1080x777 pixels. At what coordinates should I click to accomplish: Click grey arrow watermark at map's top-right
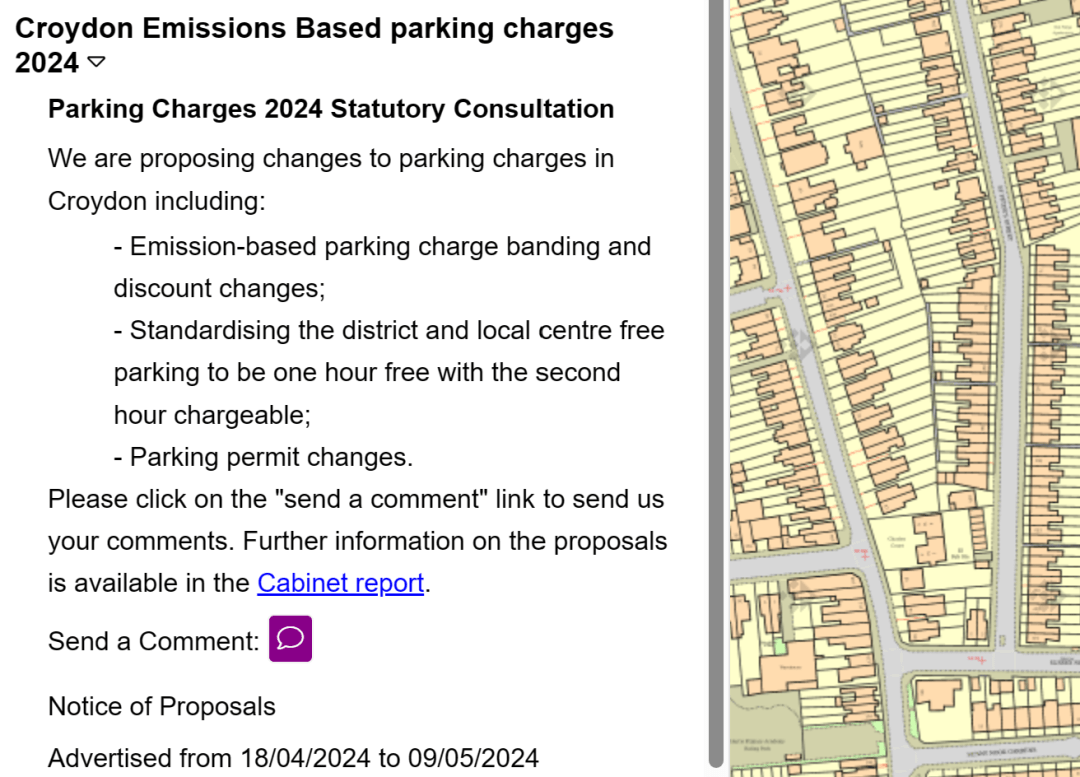1049,95
